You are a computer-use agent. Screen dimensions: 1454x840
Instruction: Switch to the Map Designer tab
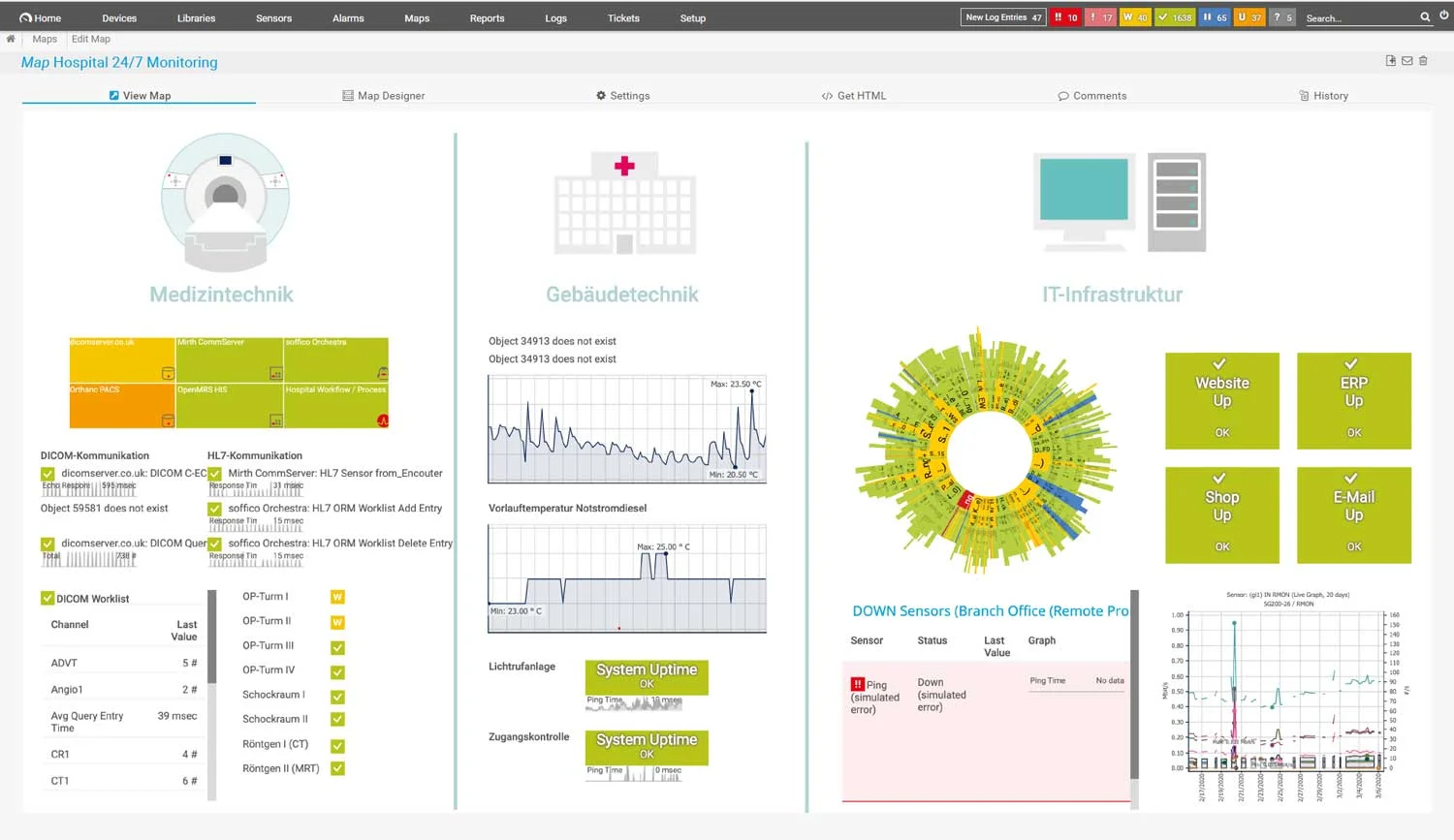(384, 96)
